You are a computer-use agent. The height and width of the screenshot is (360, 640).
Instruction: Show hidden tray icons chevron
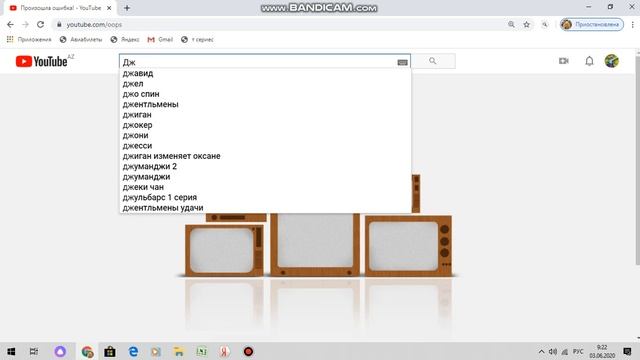pos(541,351)
